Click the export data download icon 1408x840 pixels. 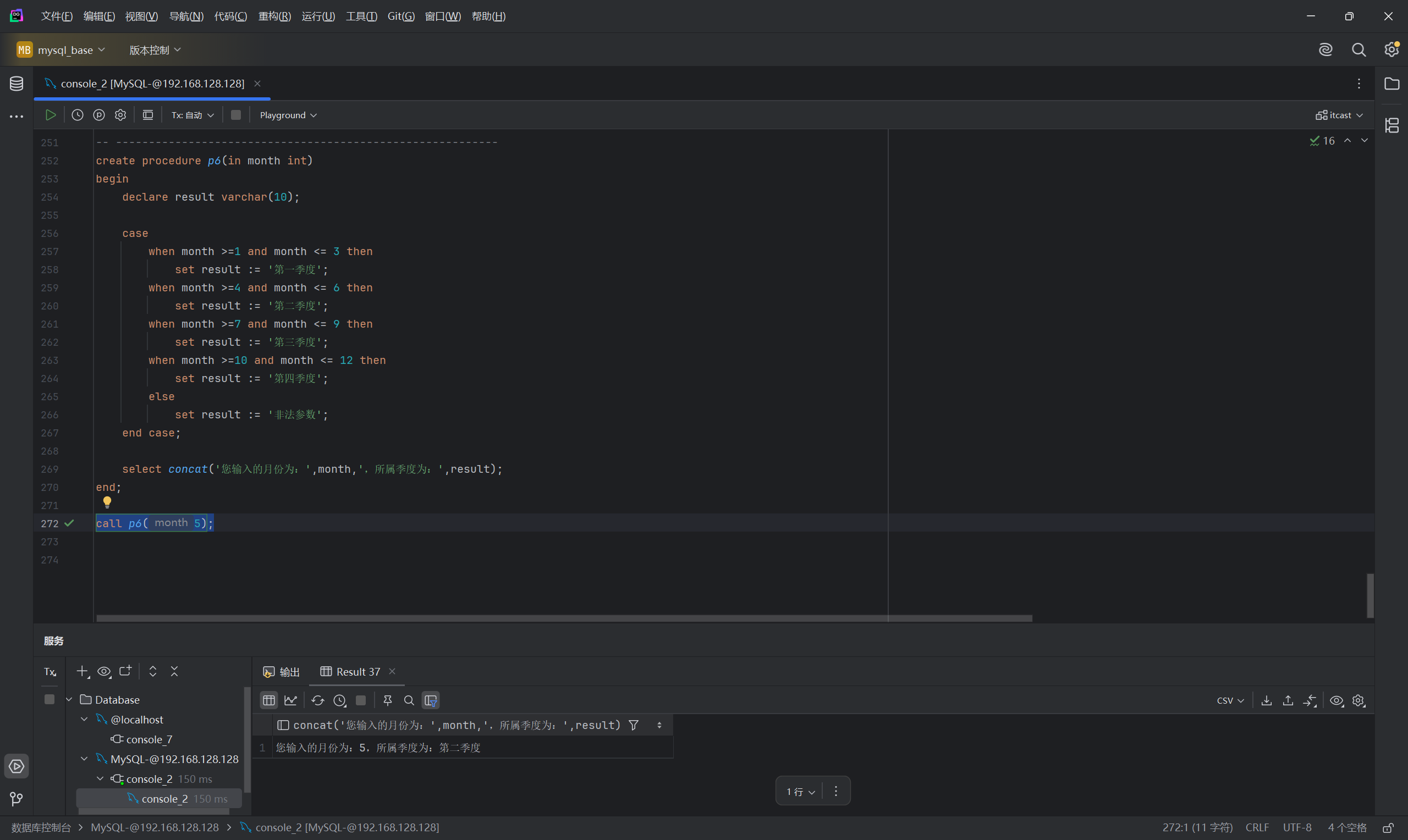(x=1267, y=700)
